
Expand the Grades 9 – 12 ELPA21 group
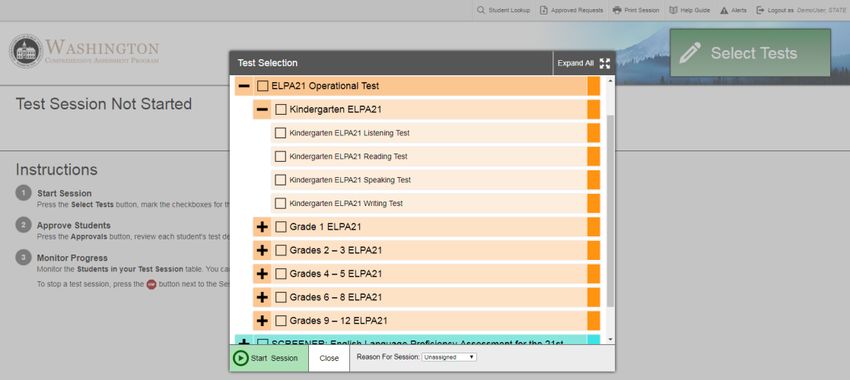click(262, 321)
